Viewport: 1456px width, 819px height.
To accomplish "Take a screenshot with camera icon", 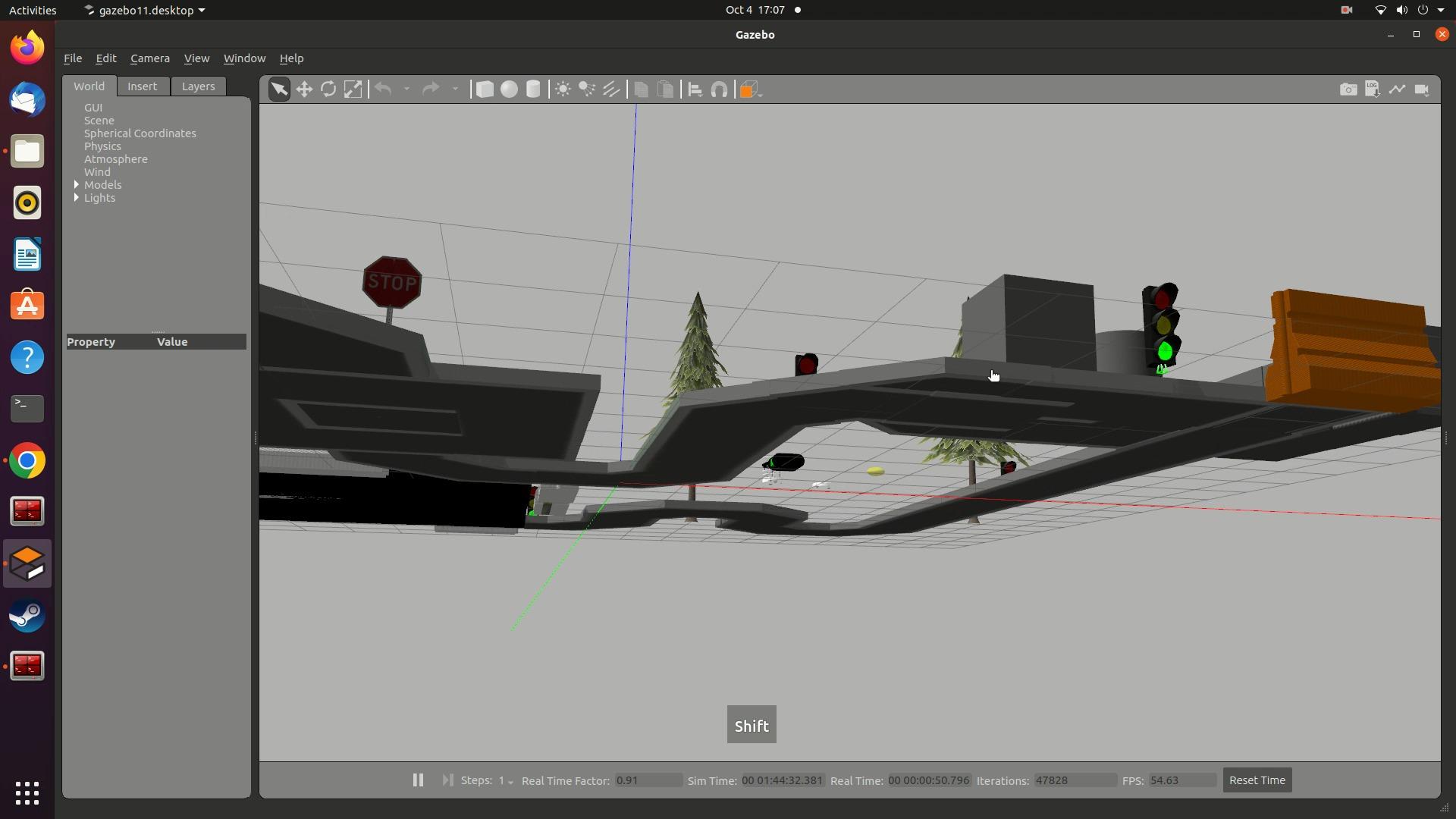I will point(1348,89).
